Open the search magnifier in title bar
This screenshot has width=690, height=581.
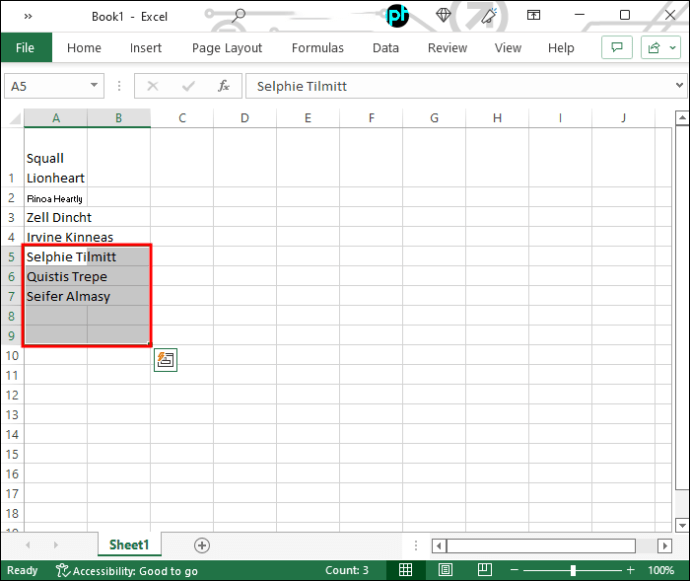tap(238, 15)
